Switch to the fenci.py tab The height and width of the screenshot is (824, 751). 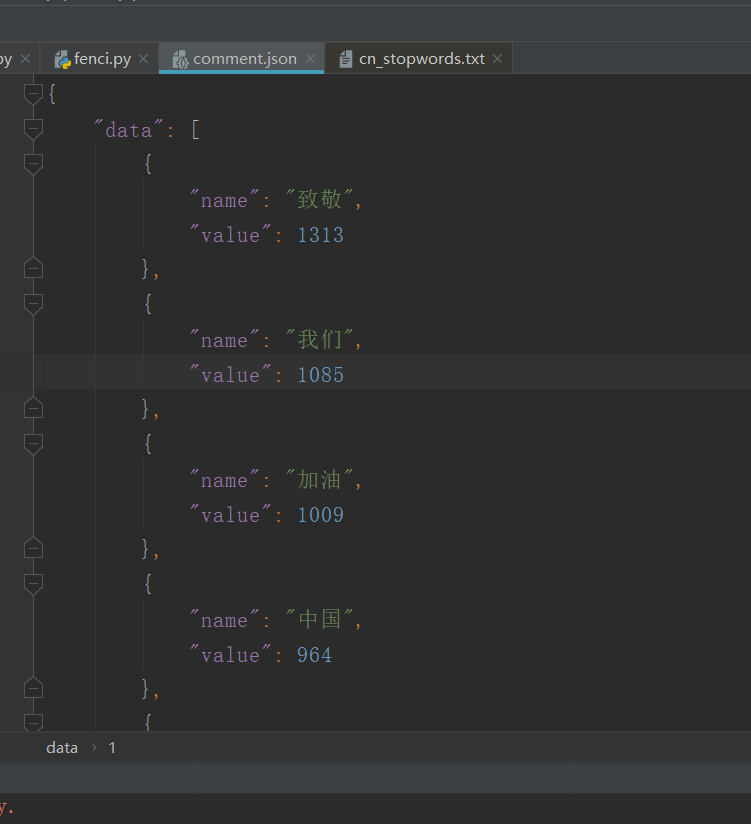click(102, 59)
